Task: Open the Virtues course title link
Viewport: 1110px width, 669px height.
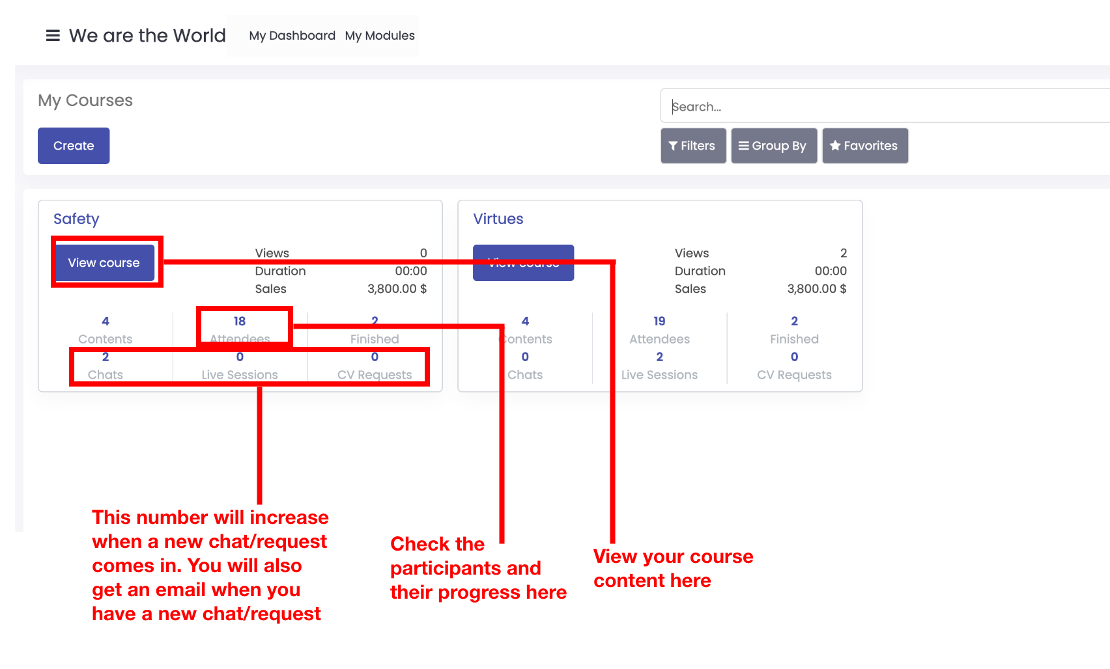Action: 498,219
